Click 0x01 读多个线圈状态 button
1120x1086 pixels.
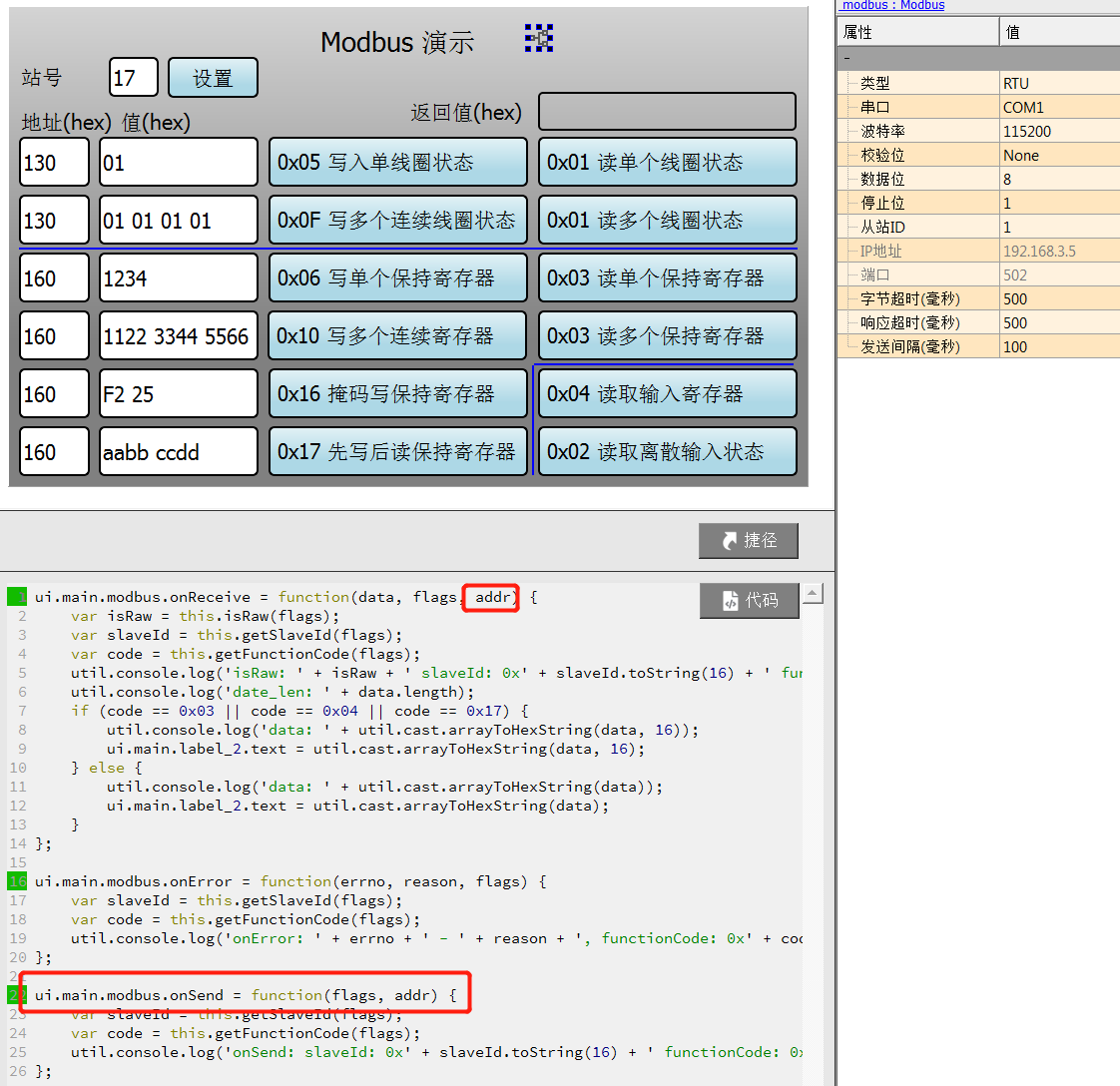[667, 220]
